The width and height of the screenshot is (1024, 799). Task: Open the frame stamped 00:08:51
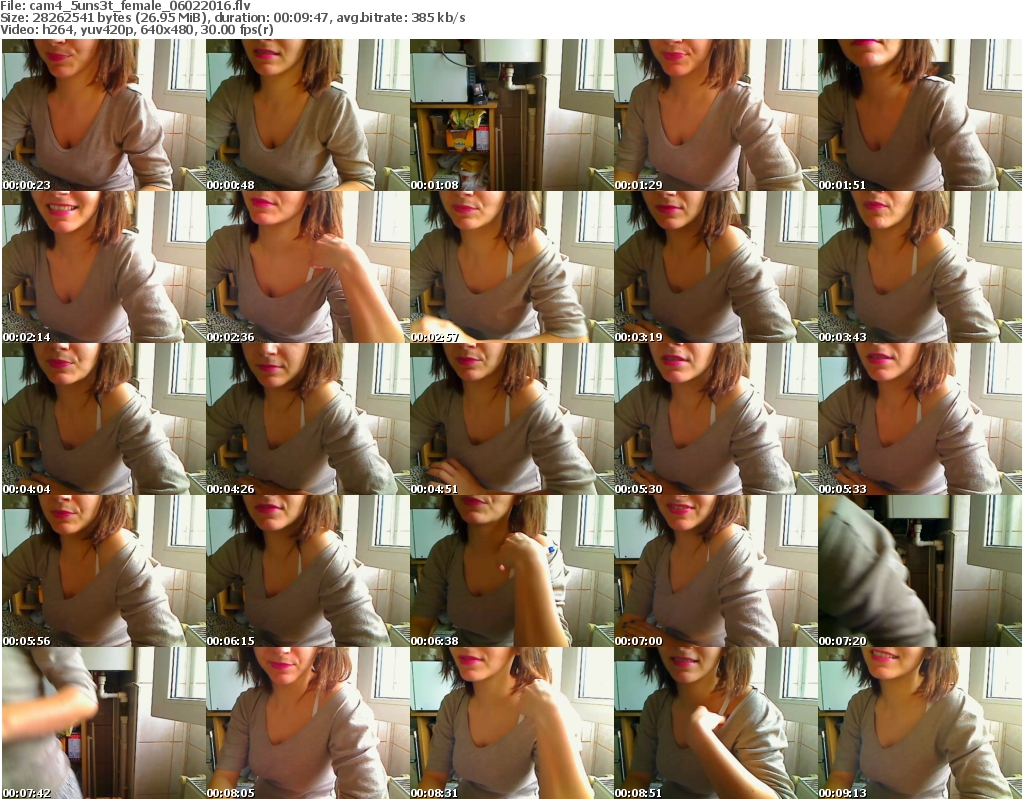click(x=716, y=723)
